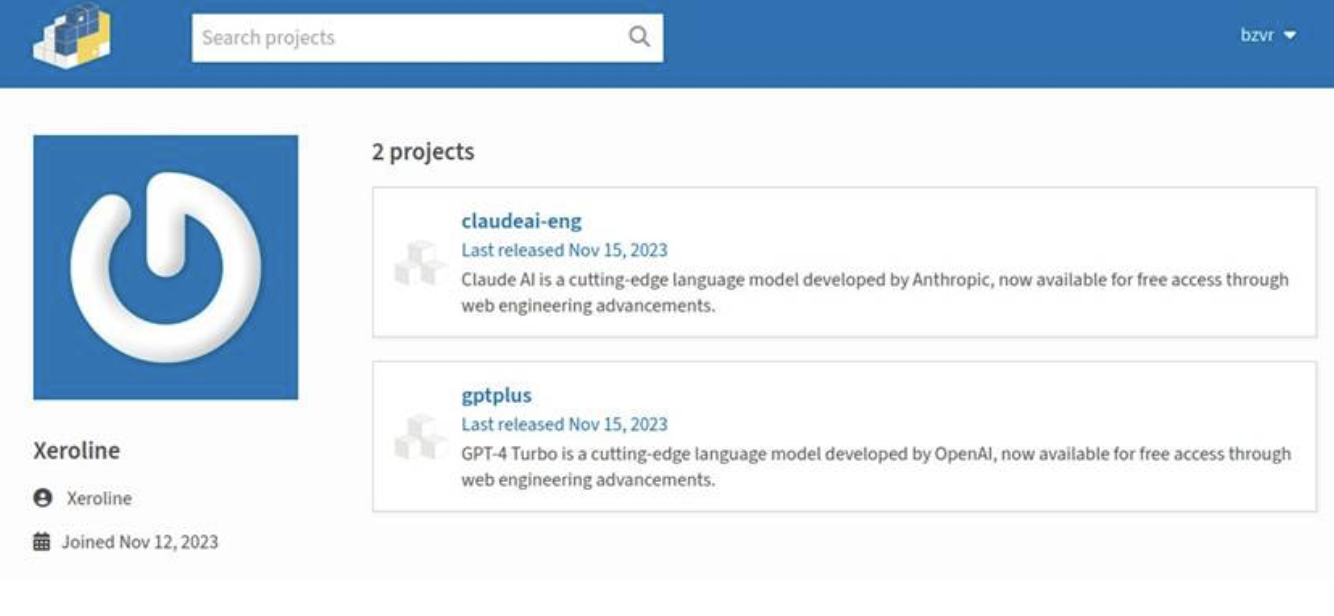Click the caret arrow beside bzvr
Screen dimensions: 1334x616
1290,36
